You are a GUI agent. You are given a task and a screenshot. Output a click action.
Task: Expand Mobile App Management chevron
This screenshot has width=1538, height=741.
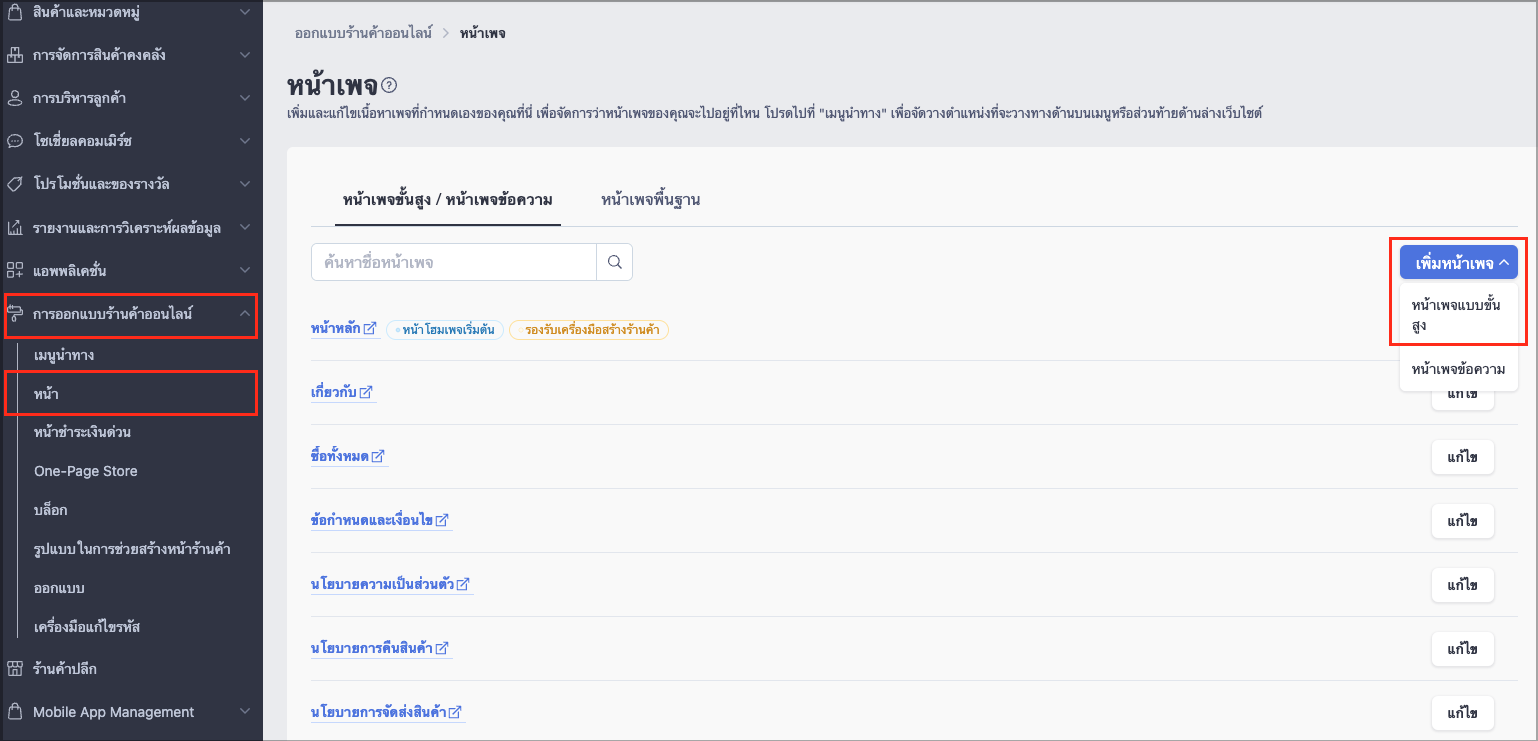pos(245,711)
